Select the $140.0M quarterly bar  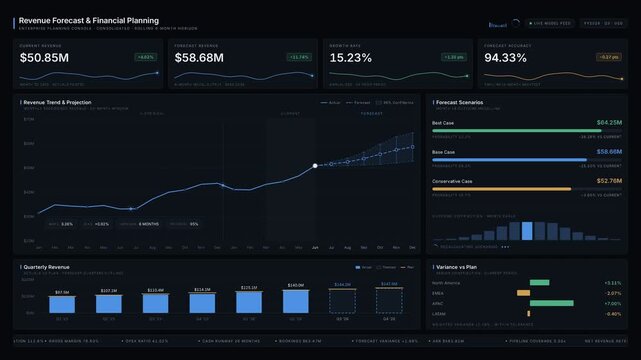pyautogui.click(x=296, y=302)
